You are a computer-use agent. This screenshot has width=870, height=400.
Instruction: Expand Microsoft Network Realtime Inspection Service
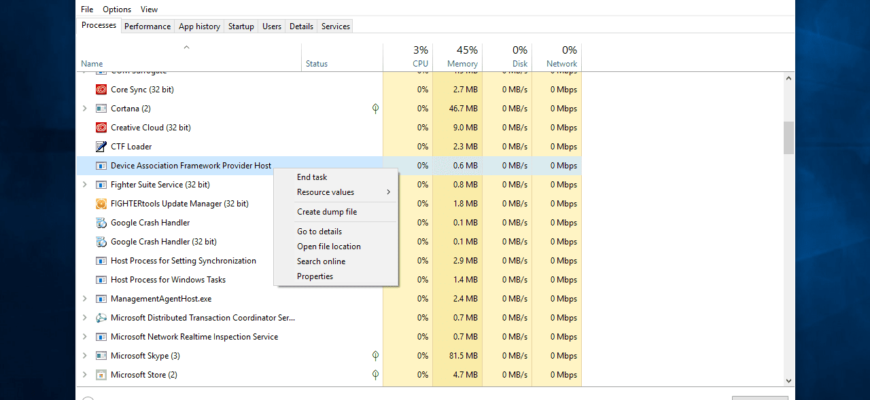pyautogui.click(x=84, y=337)
